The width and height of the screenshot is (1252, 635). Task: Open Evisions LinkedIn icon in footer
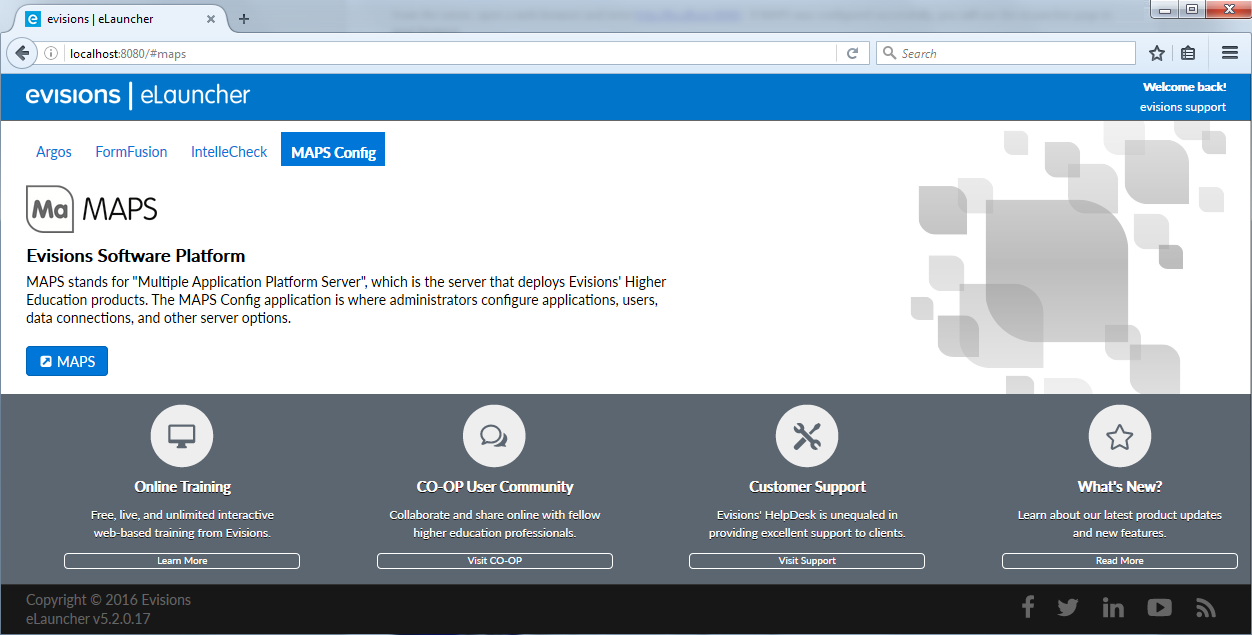(1113, 607)
